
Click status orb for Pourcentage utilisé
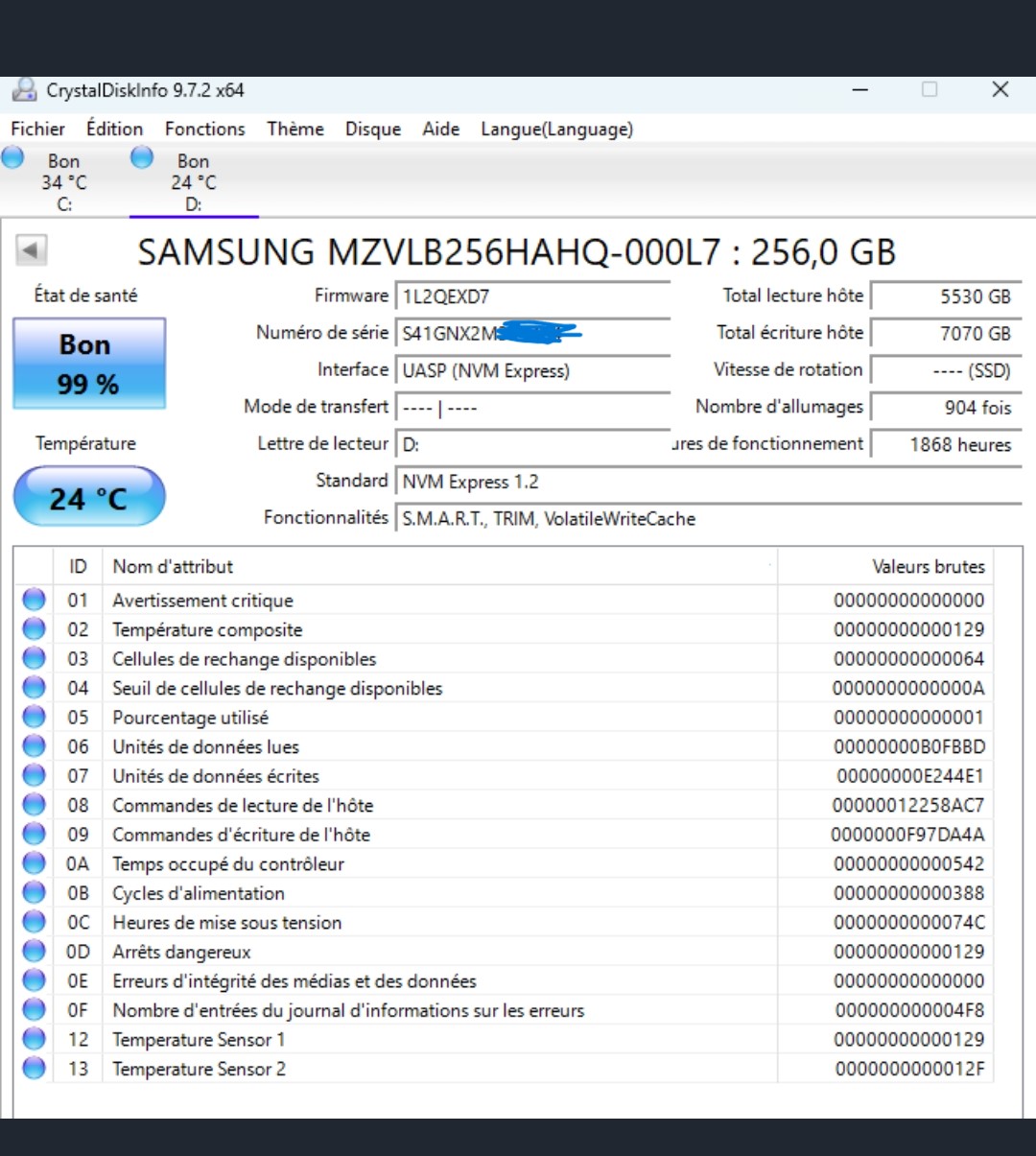[x=35, y=717]
